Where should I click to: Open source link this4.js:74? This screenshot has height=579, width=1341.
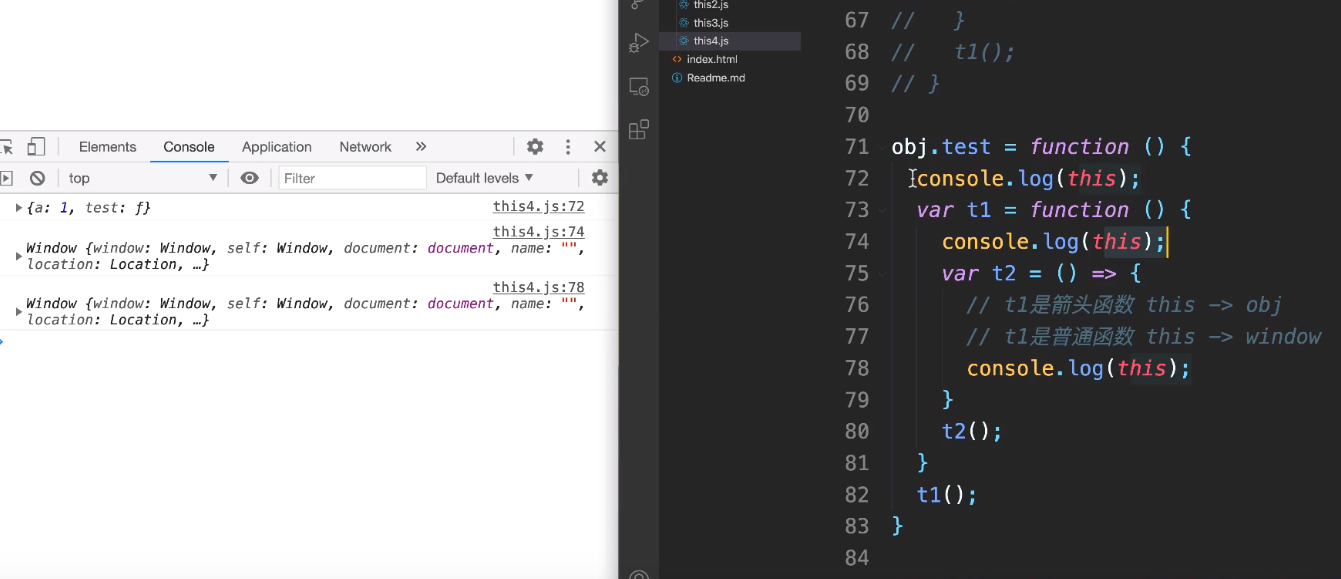[538, 232]
